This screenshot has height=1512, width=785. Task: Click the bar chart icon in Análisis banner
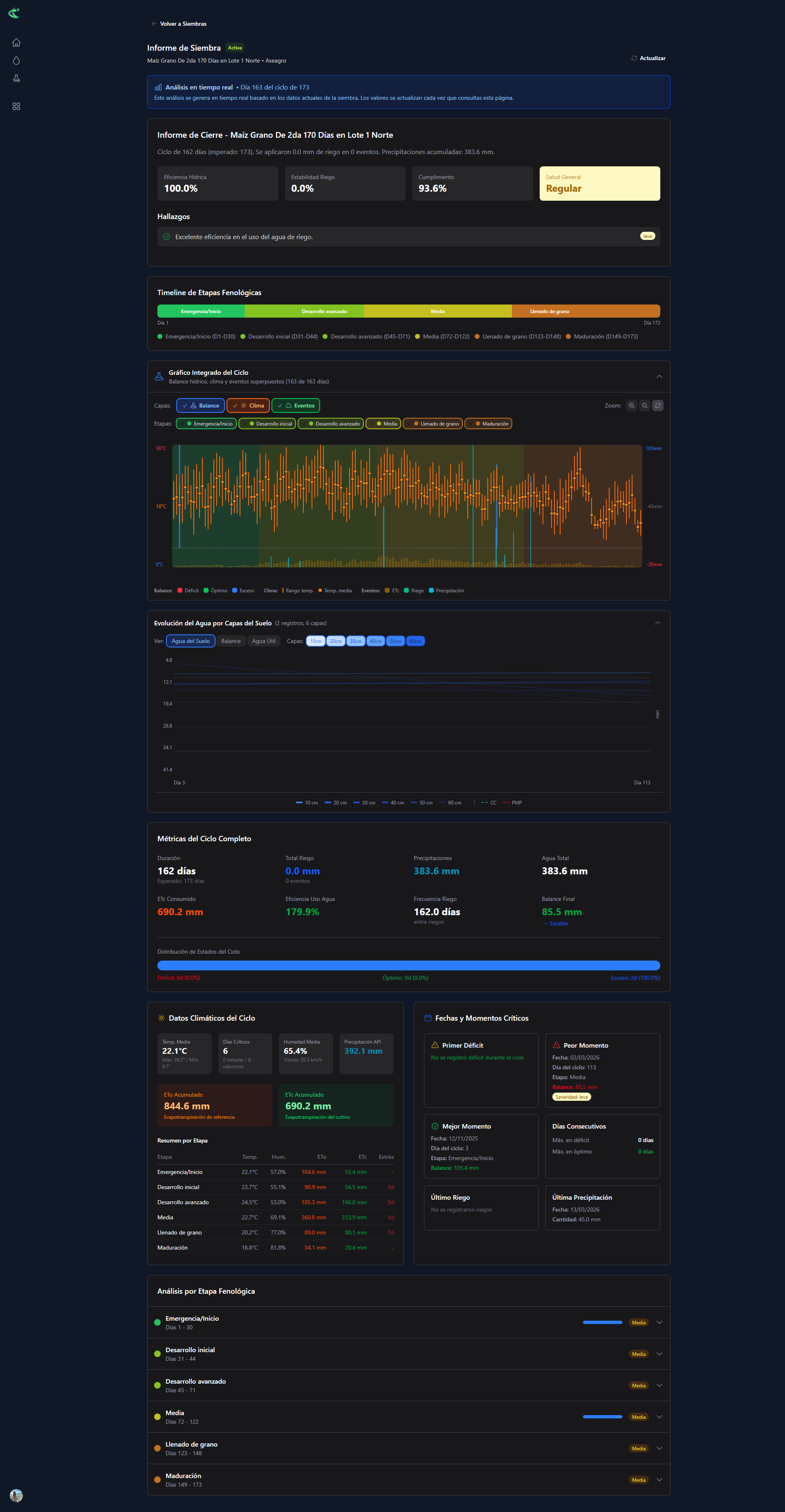point(158,87)
